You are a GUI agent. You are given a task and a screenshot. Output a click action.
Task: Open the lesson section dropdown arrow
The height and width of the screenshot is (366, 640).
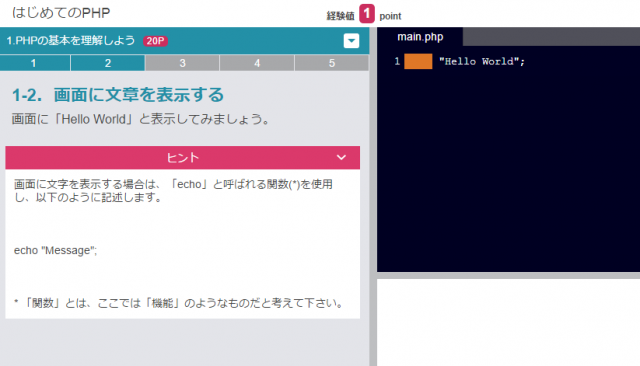tap(351, 41)
